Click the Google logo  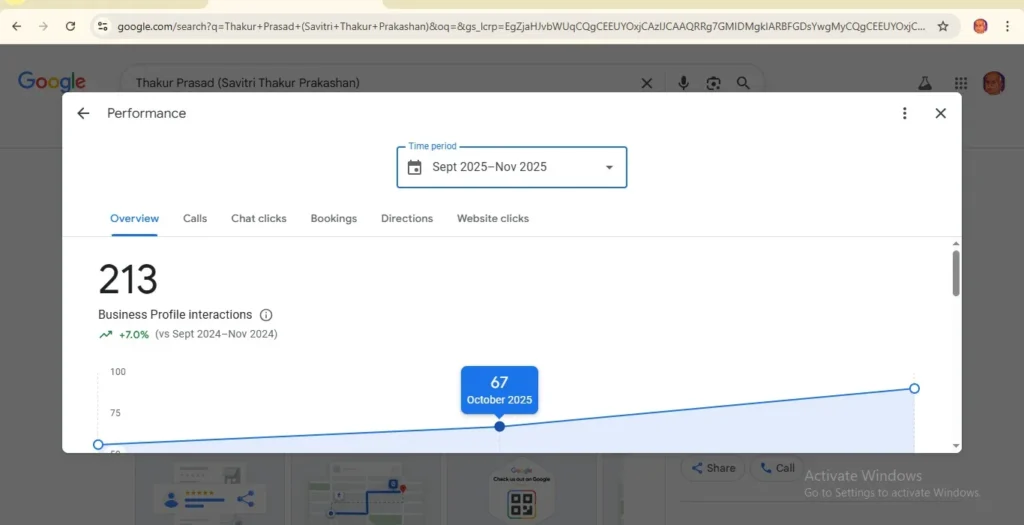pos(52,82)
